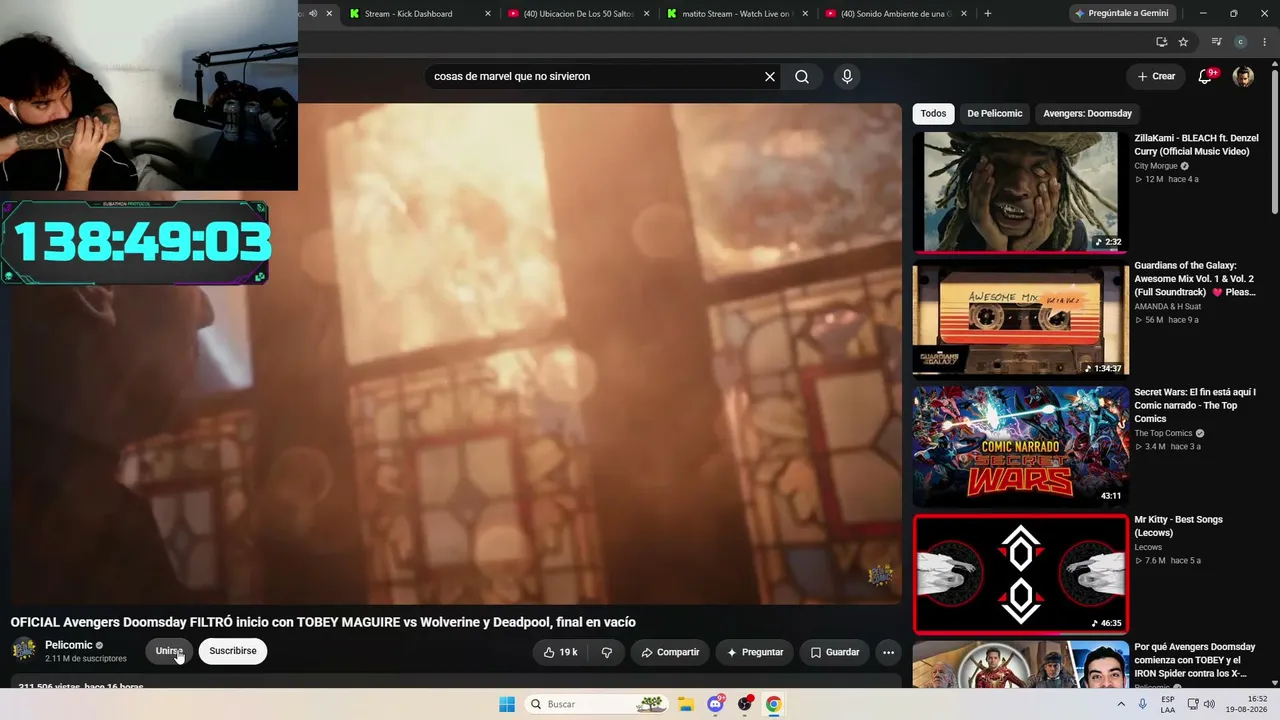1280x720 pixels.
Task: Click the Mr Kitty - Best Songs title
Action: tap(1178, 526)
